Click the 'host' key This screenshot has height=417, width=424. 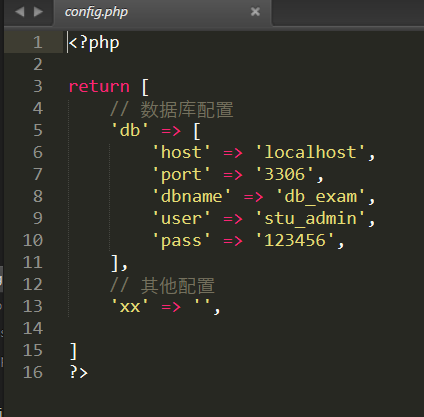pos(181,152)
